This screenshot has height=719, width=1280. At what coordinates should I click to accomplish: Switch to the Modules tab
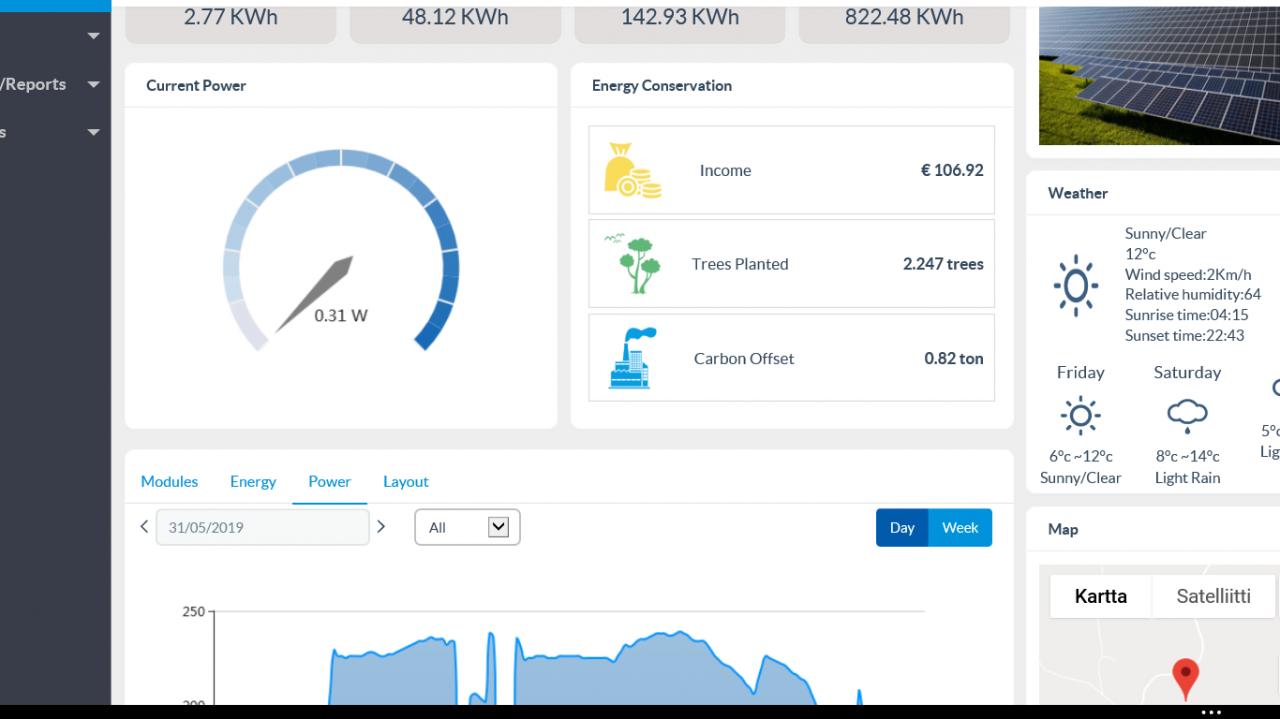coord(169,481)
